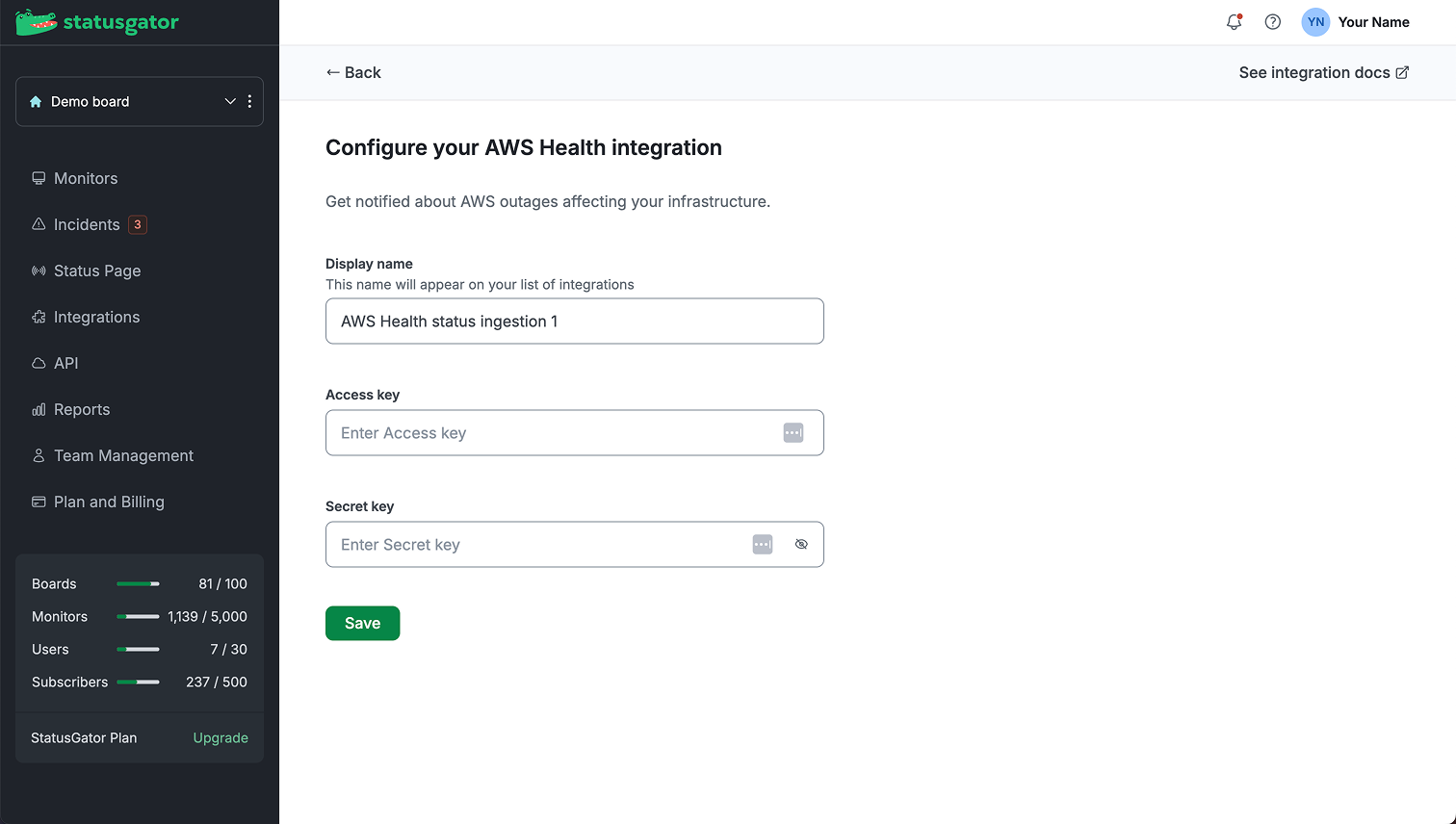Expand the Demo board dropdown chevron
Viewport: 1456px width, 824px height.
coord(230,101)
